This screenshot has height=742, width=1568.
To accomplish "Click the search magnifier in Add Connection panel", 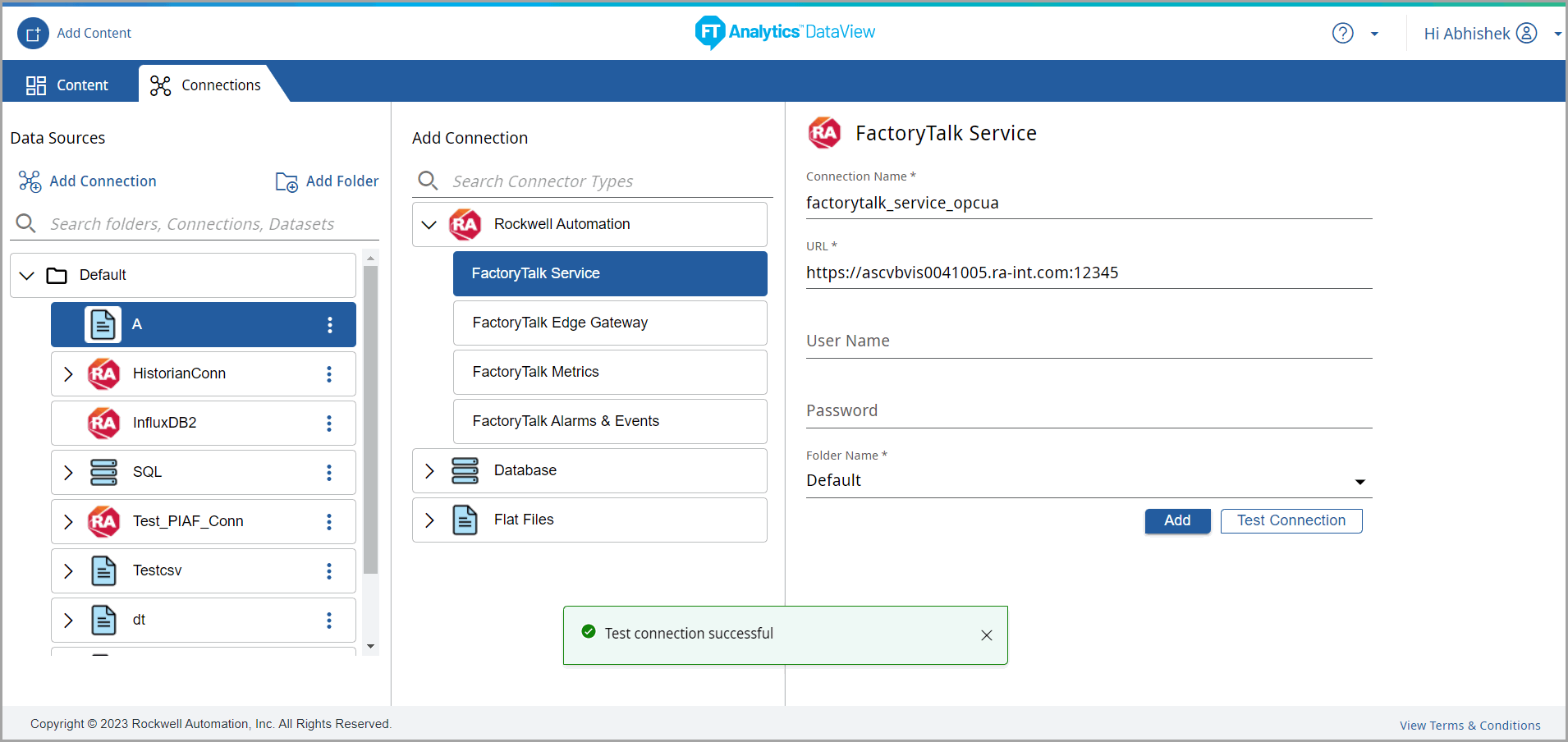I will pyautogui.click(x=428, y=181).
